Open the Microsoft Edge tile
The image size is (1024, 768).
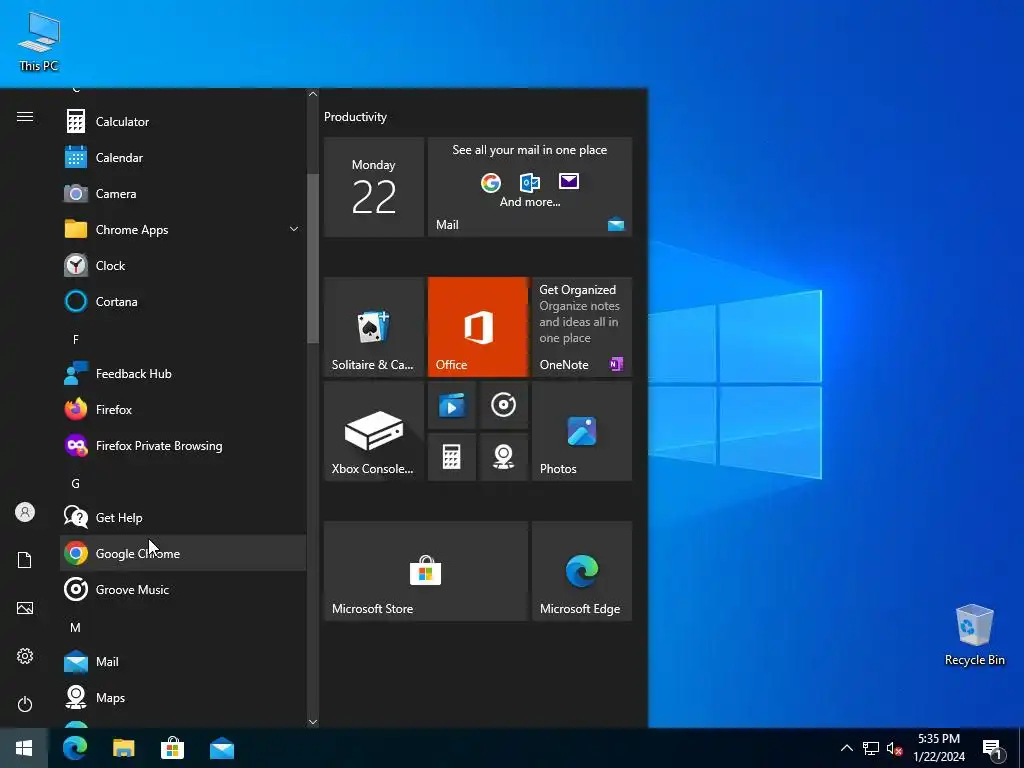(582, 571)
